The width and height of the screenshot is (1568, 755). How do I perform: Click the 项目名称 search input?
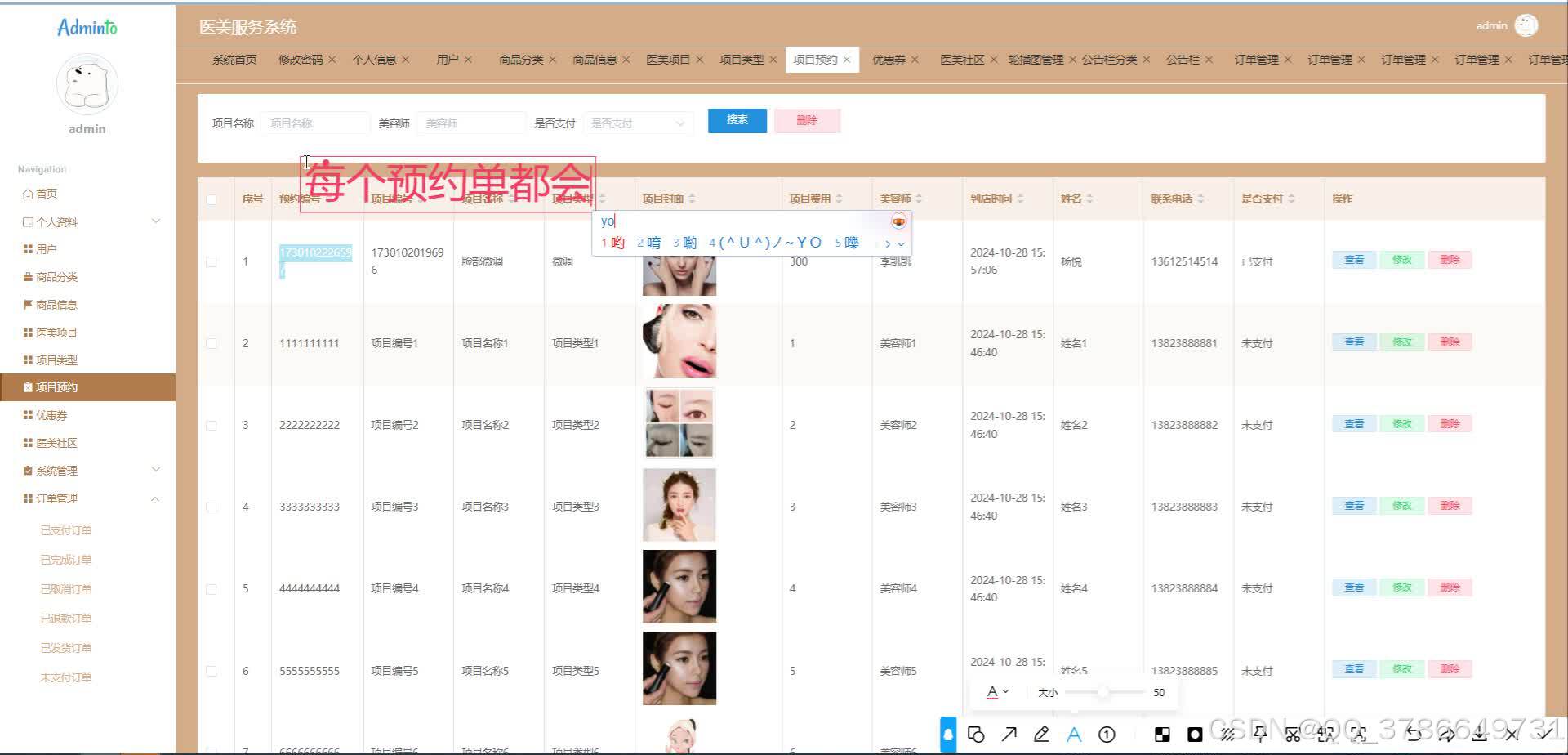point(315,123)
